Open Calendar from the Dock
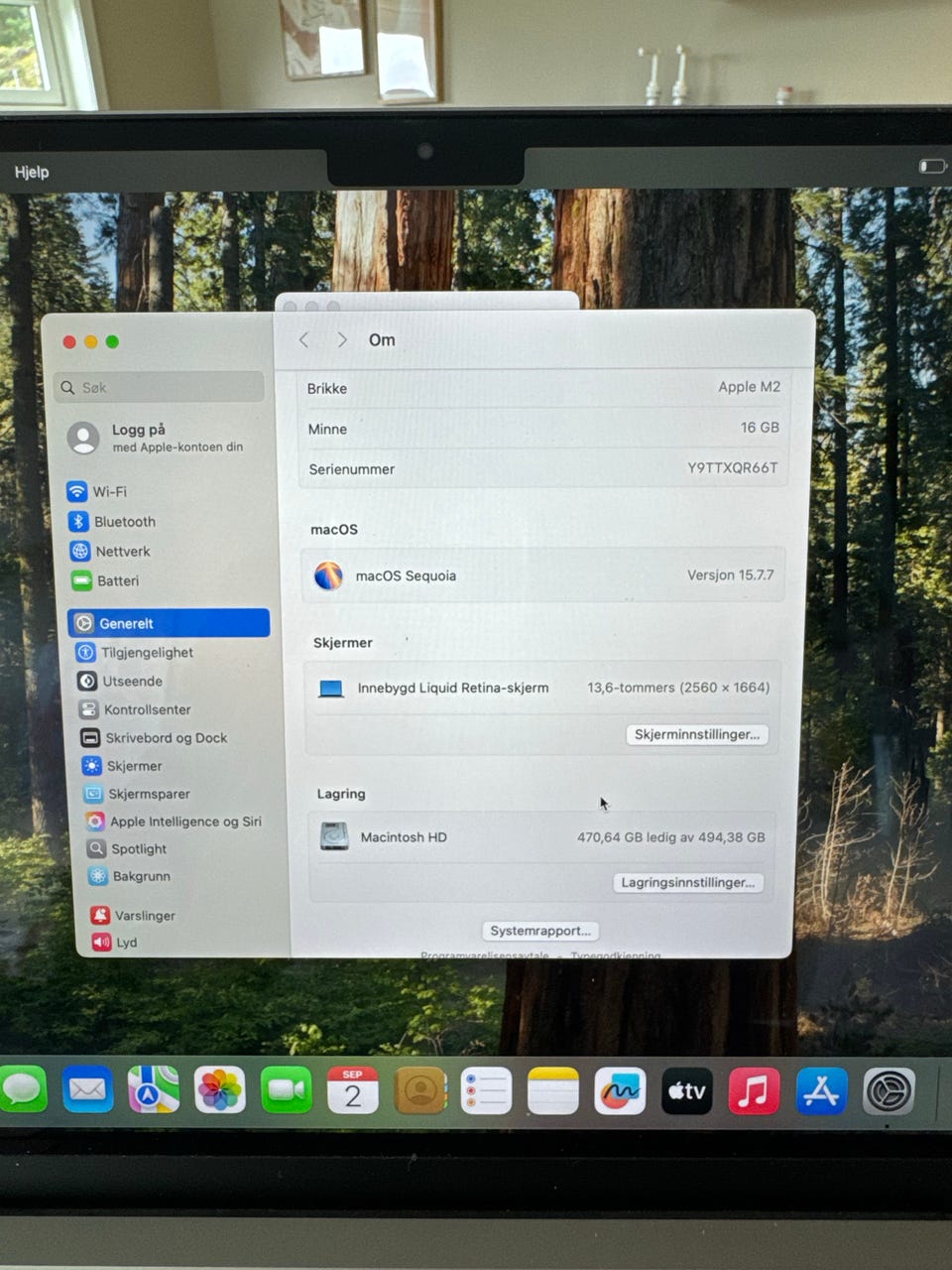The height and width of the screenshot is (1270, 952). click(x=353, y=1090)
